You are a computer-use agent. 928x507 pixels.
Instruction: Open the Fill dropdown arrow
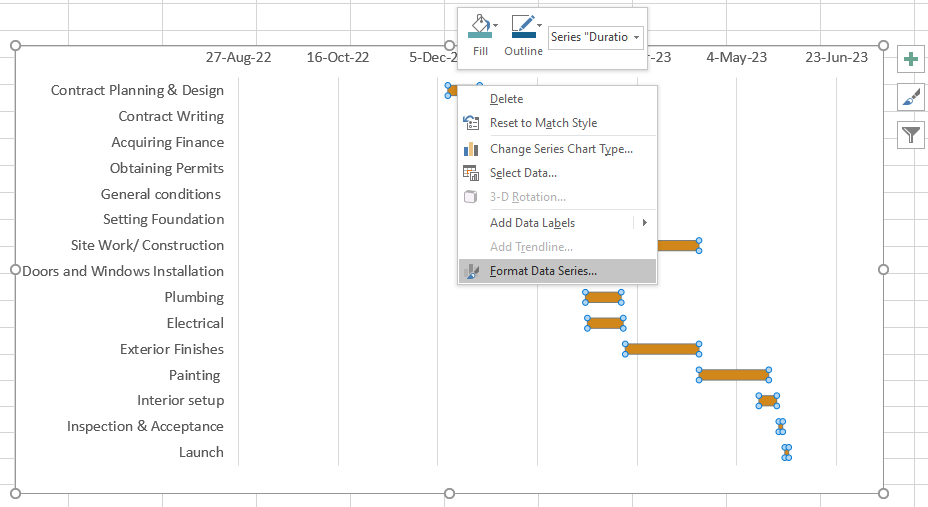496,25
